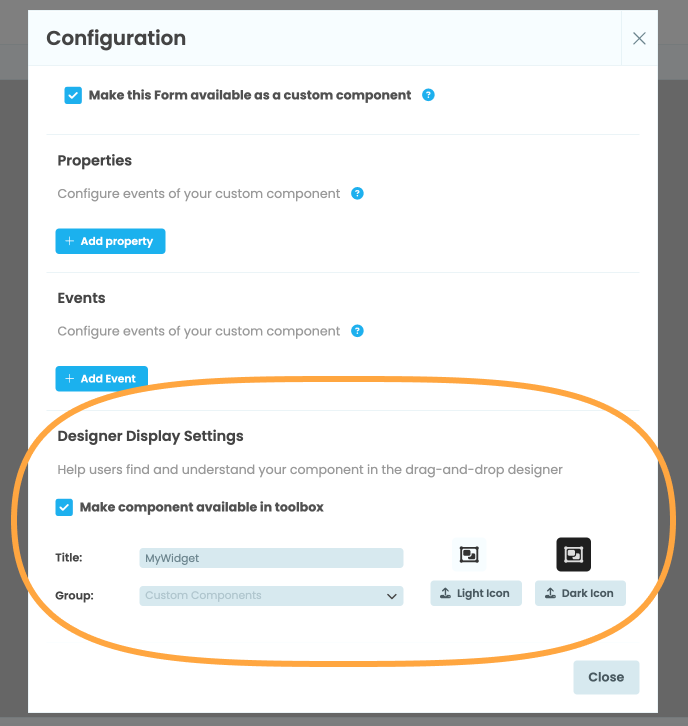Upload a Dark Icon
The width and height of the screenshot is (688, 726).
[580, 593]
